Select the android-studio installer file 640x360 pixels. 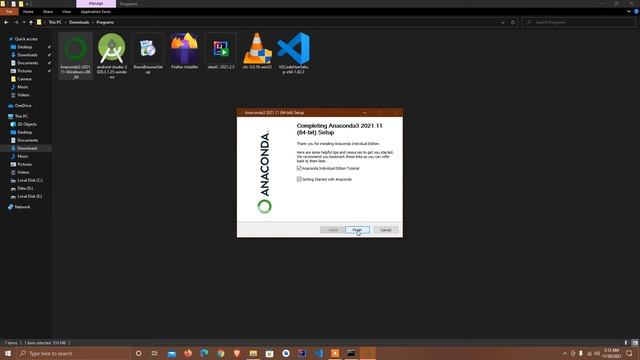tap(112, 56)
